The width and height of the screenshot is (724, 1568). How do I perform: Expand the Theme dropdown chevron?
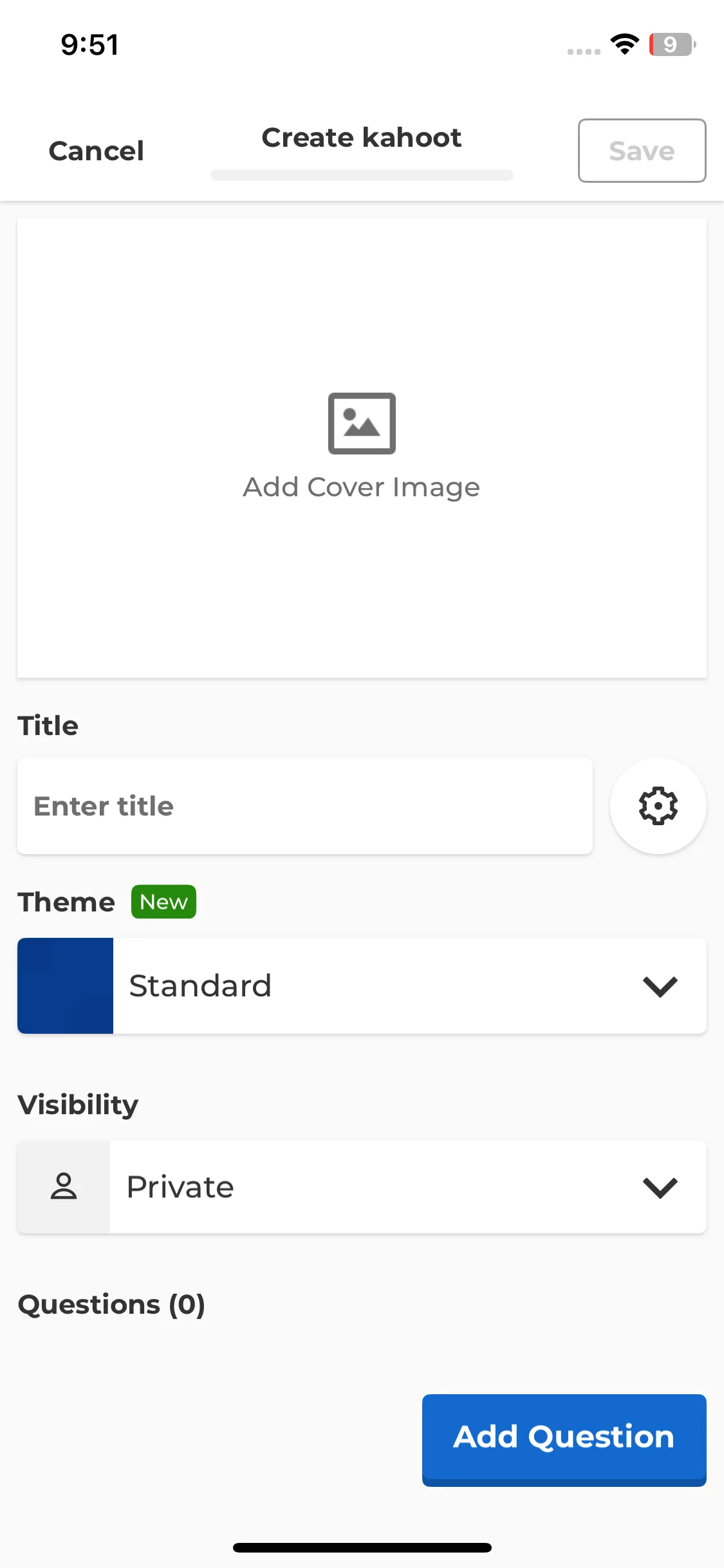(x=660, y=986)
